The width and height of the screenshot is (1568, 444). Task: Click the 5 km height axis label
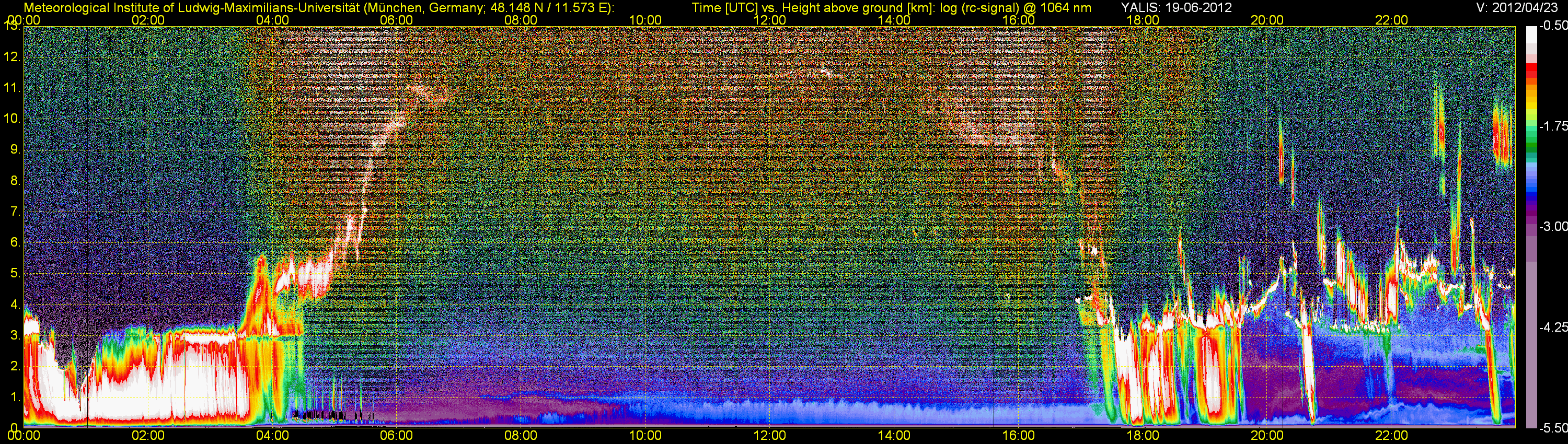click(x=15, y=274)
